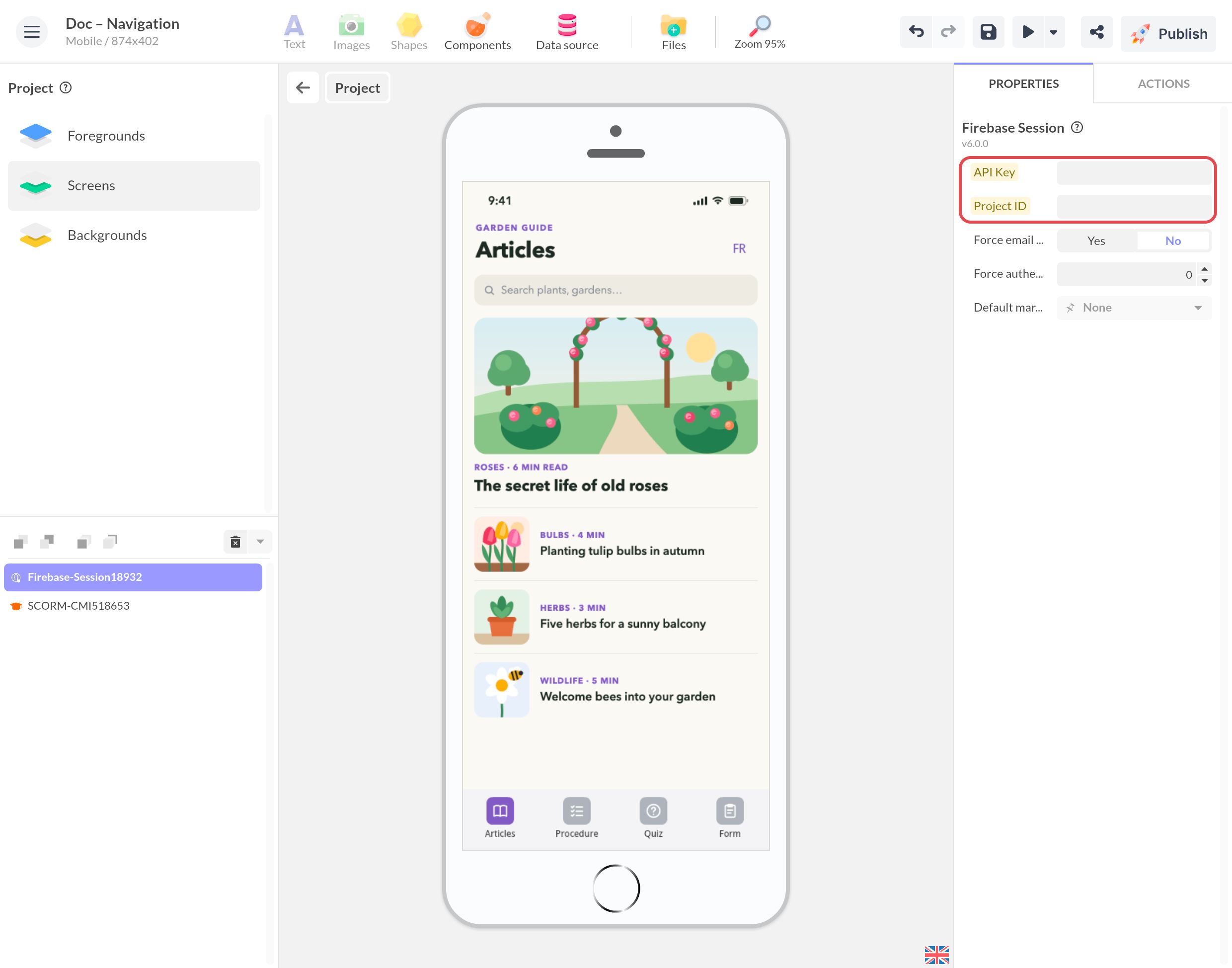Focus the Force authentication number field
Image resolution: width=1232 pixels, height=968 pixels.
(1127, 274)
